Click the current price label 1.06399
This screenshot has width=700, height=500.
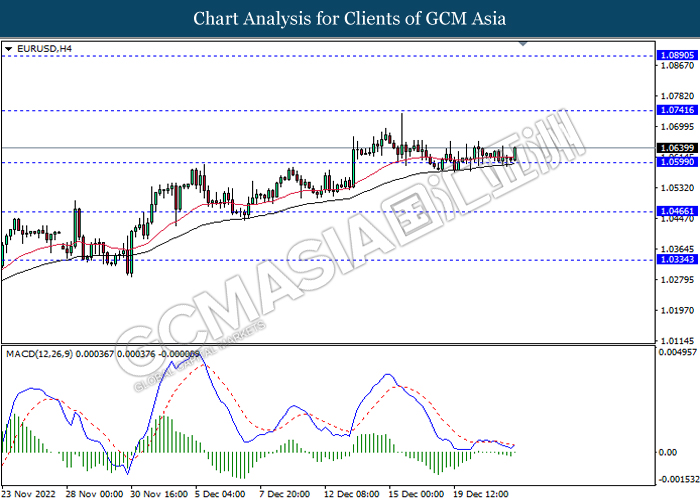(x=677, y=148)
